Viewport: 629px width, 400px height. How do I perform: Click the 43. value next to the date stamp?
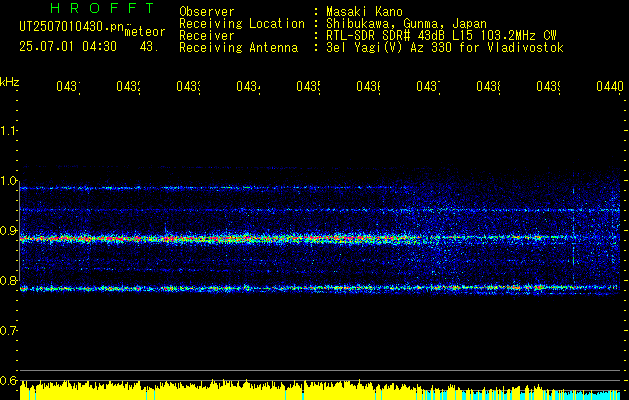149,47
